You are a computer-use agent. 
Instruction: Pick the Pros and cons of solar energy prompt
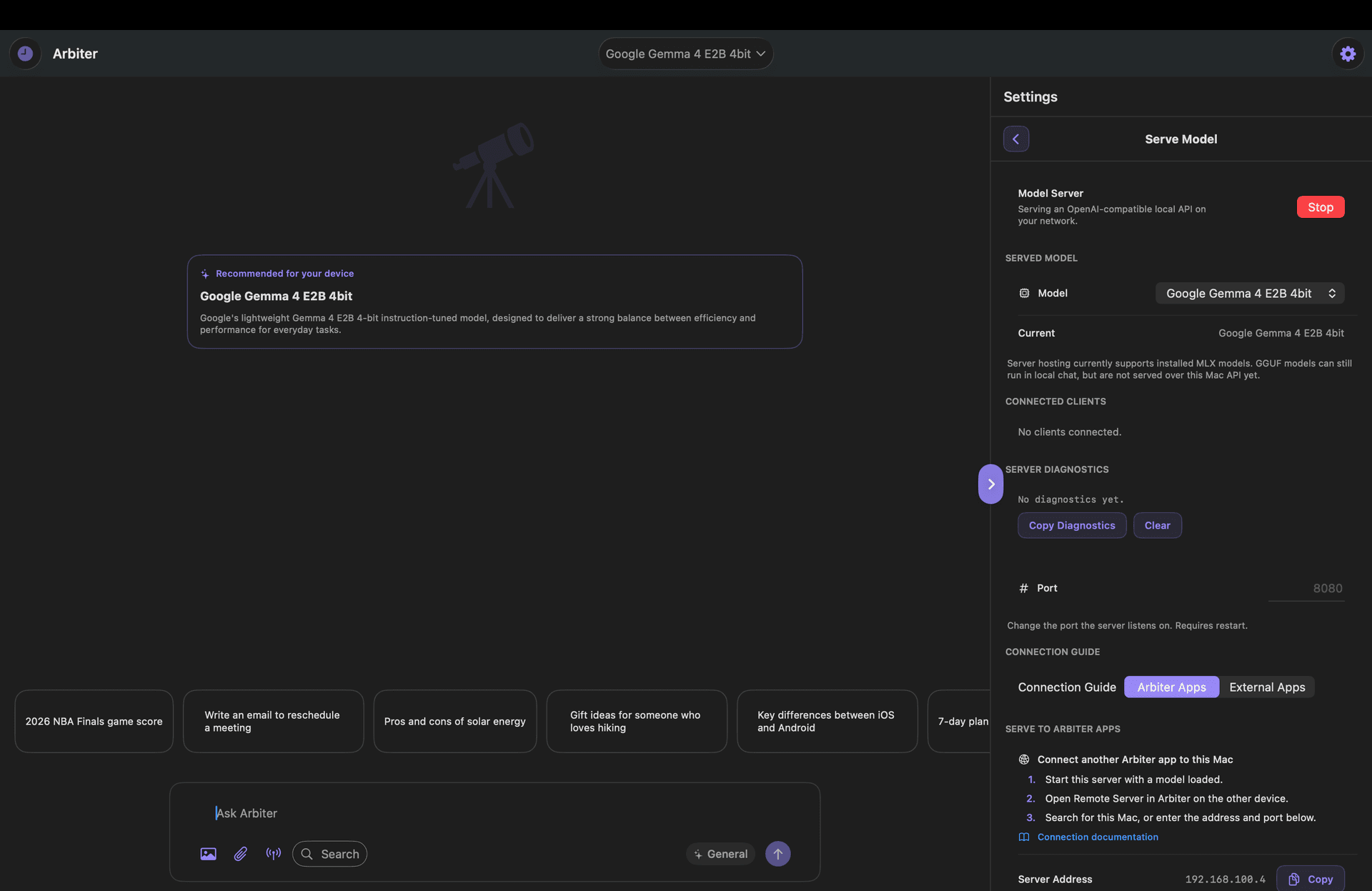[x=454, y=721]
